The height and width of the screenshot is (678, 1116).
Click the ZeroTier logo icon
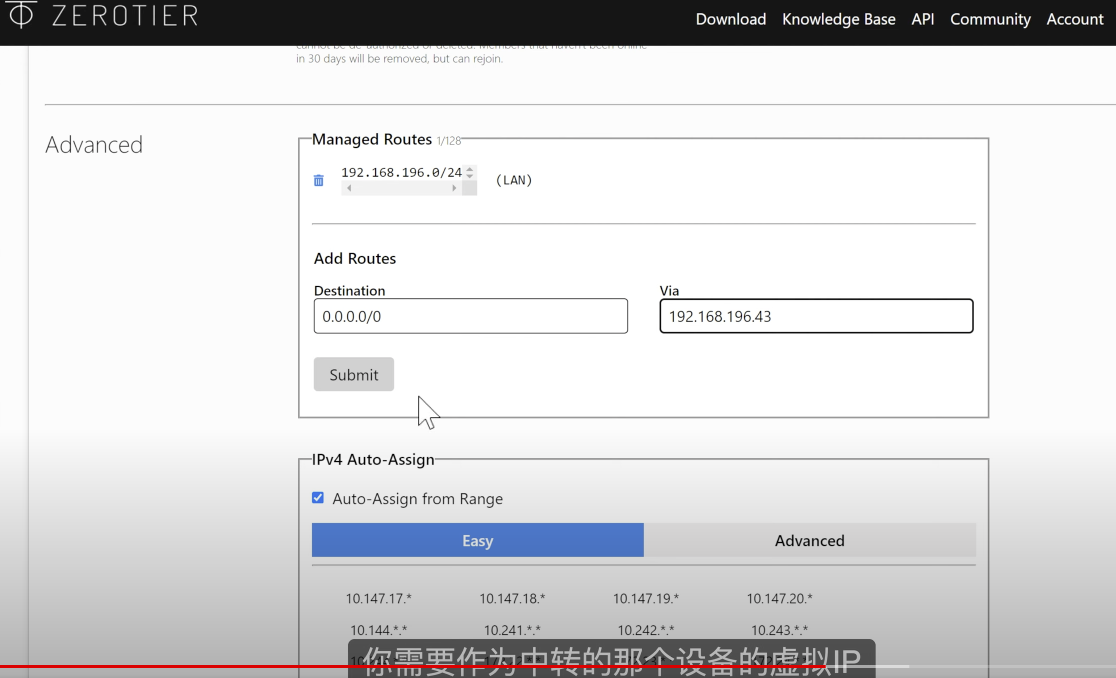(x=22, y=15)
